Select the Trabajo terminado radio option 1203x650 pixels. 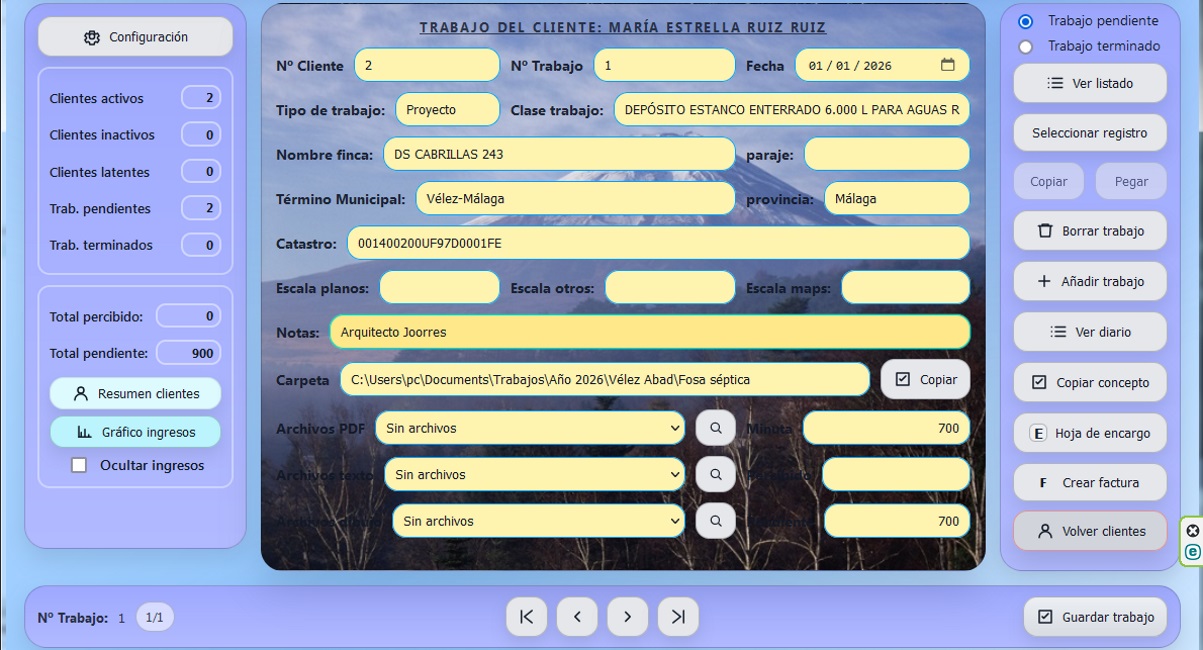pyautogui.click(x=1025, y=47)
